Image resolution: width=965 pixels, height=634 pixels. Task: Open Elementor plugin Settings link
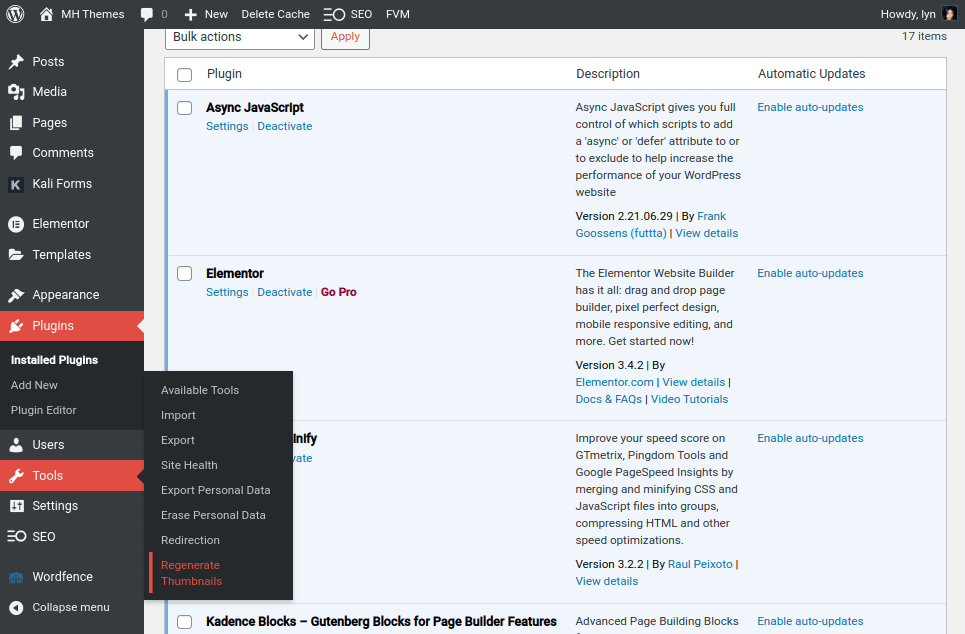pyautogui.click(x=227, y=292)
